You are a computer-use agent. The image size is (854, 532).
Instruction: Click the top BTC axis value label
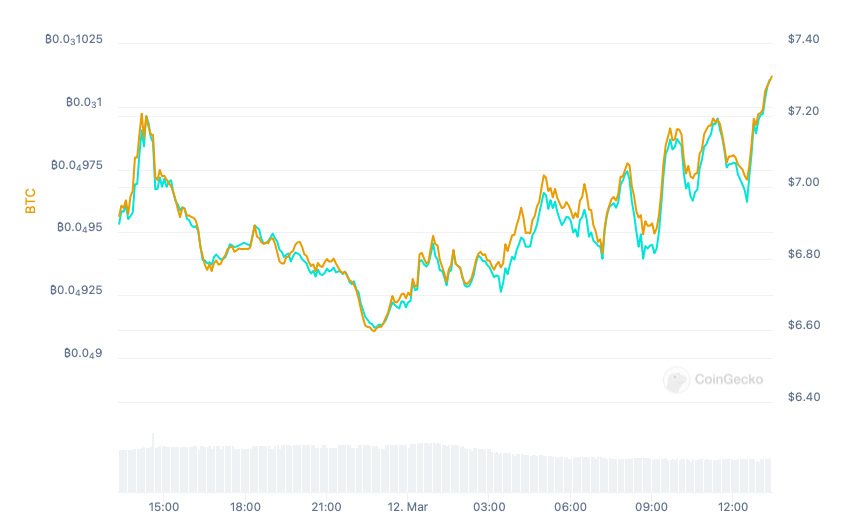pos(81,41)
